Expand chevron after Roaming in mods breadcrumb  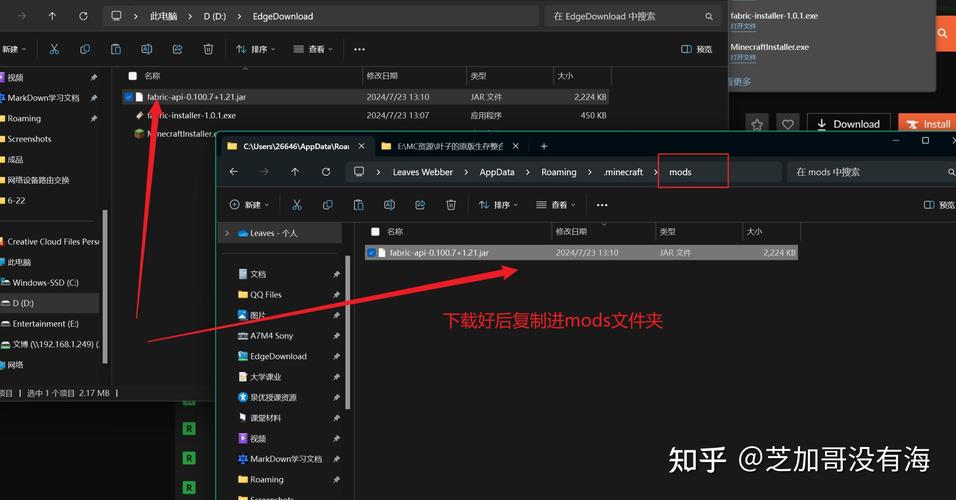[590, 172]
